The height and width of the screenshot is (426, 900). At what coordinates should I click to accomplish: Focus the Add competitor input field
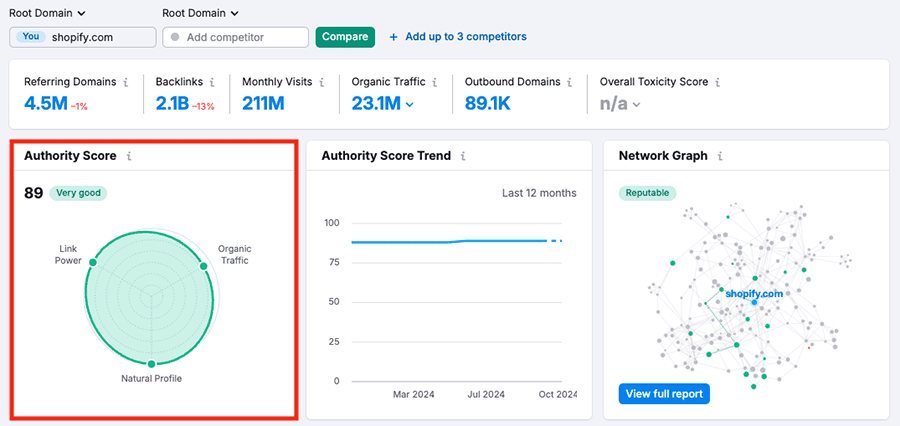[x=235, y=37]
